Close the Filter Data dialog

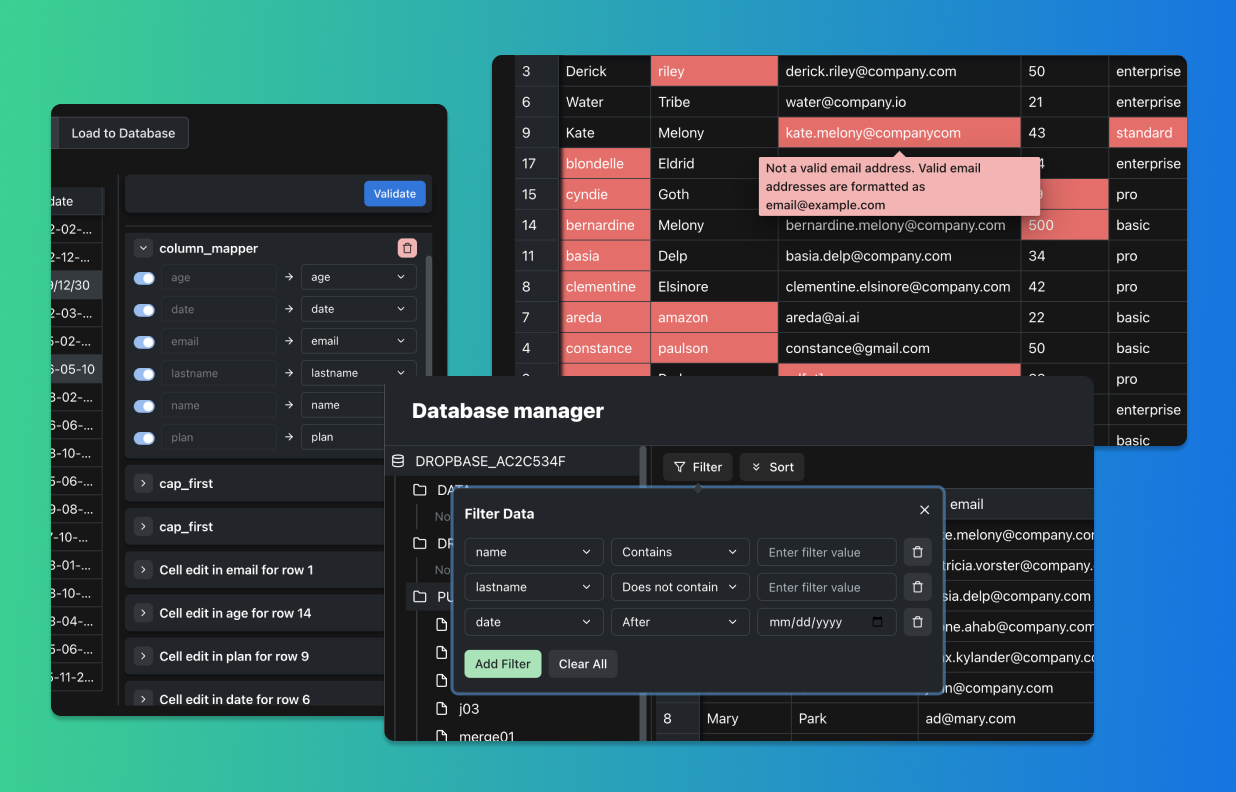(x=924, y=510)
